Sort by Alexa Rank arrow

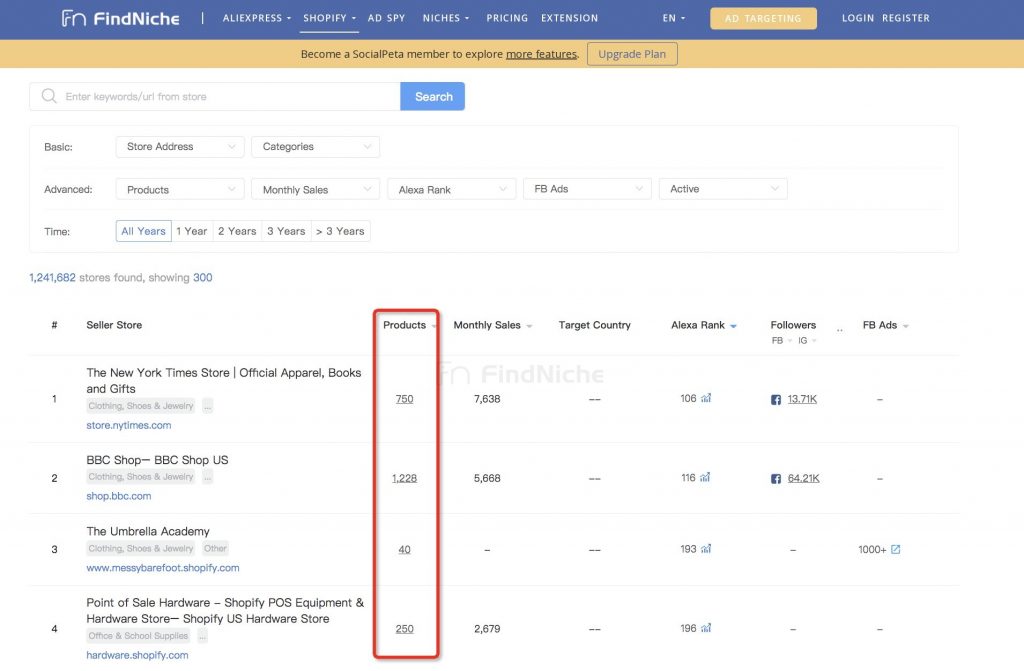[733, 326]
